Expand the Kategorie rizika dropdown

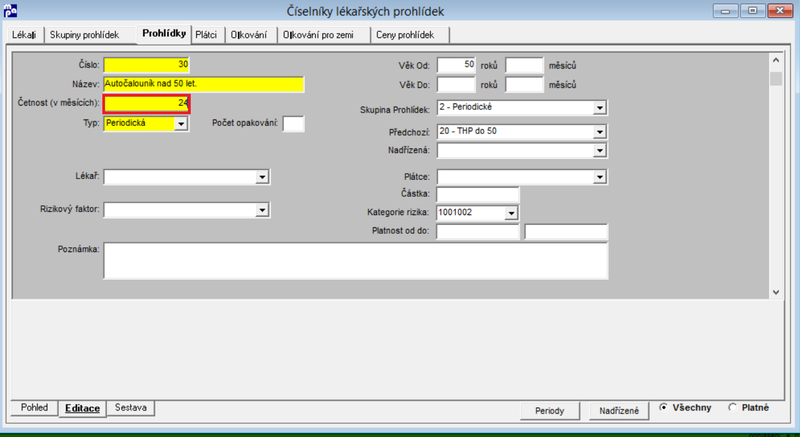pyautogui.click(x=511, y=213)
